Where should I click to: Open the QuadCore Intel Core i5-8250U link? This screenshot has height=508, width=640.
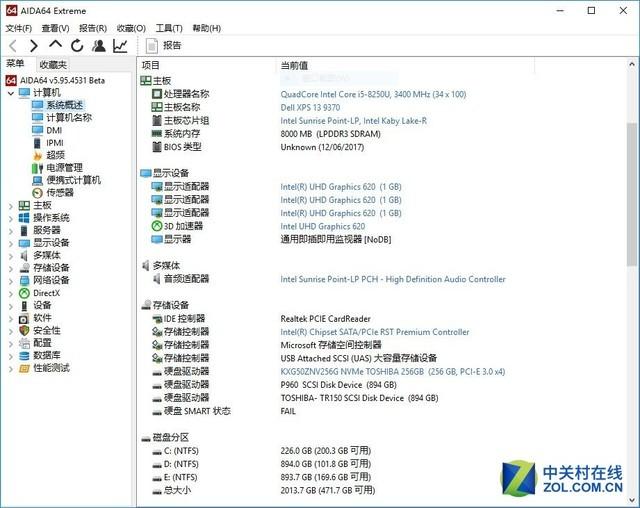(373, 94)
